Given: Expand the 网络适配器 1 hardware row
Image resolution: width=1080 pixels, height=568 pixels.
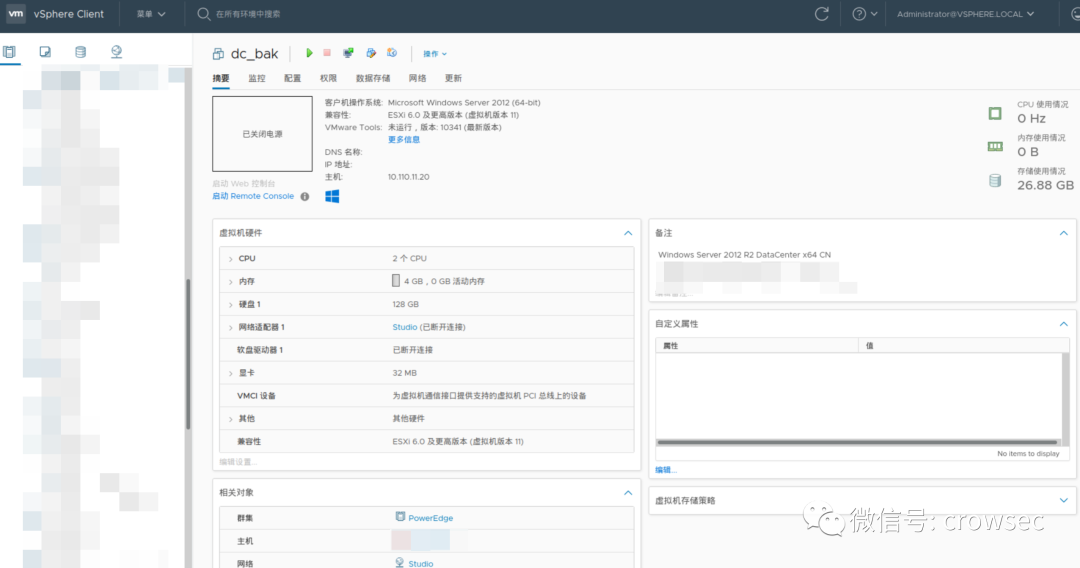Looking at the screenshot, I should tap(231, 328).
